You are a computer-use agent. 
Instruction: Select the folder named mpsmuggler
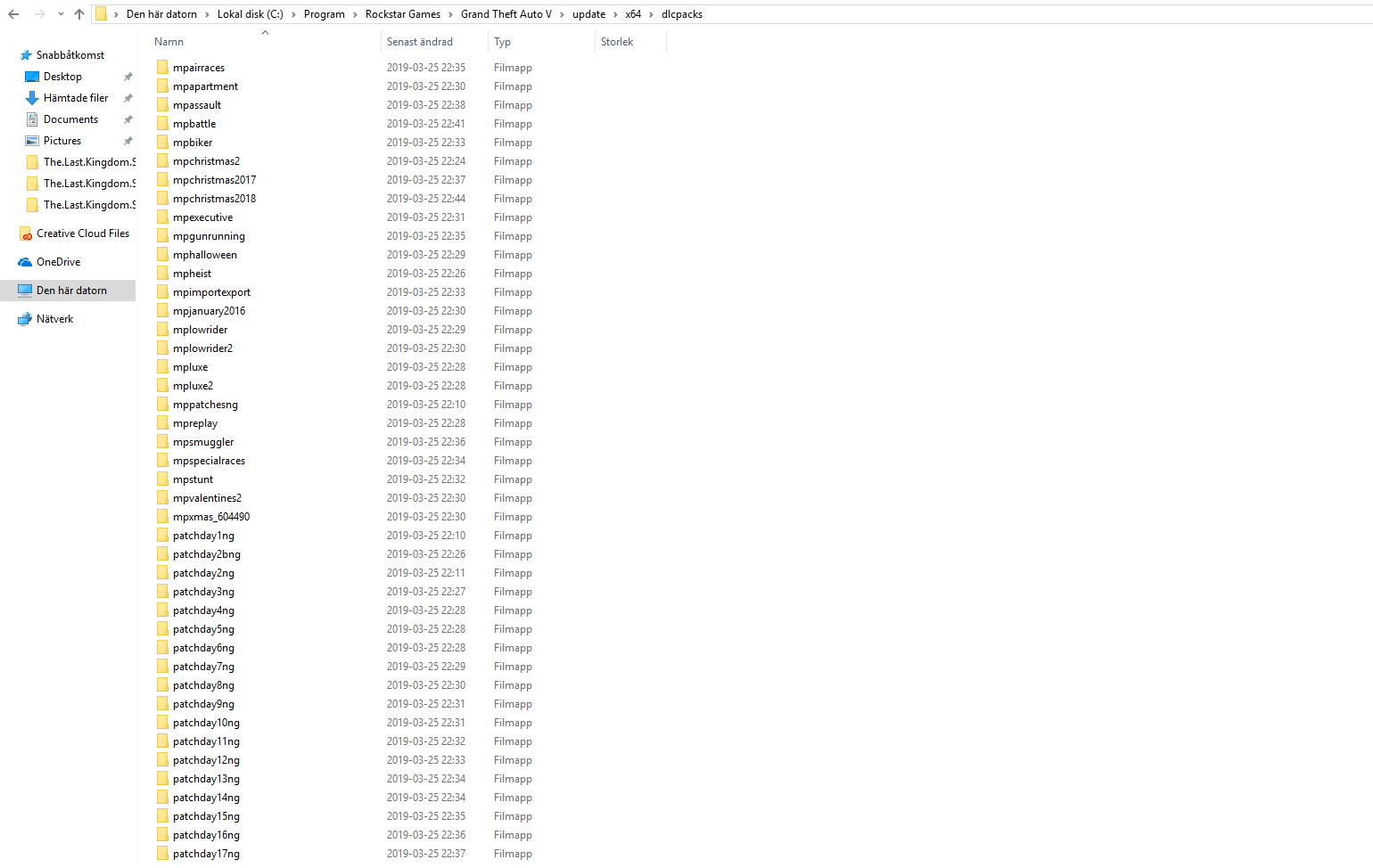click(203, 442)
